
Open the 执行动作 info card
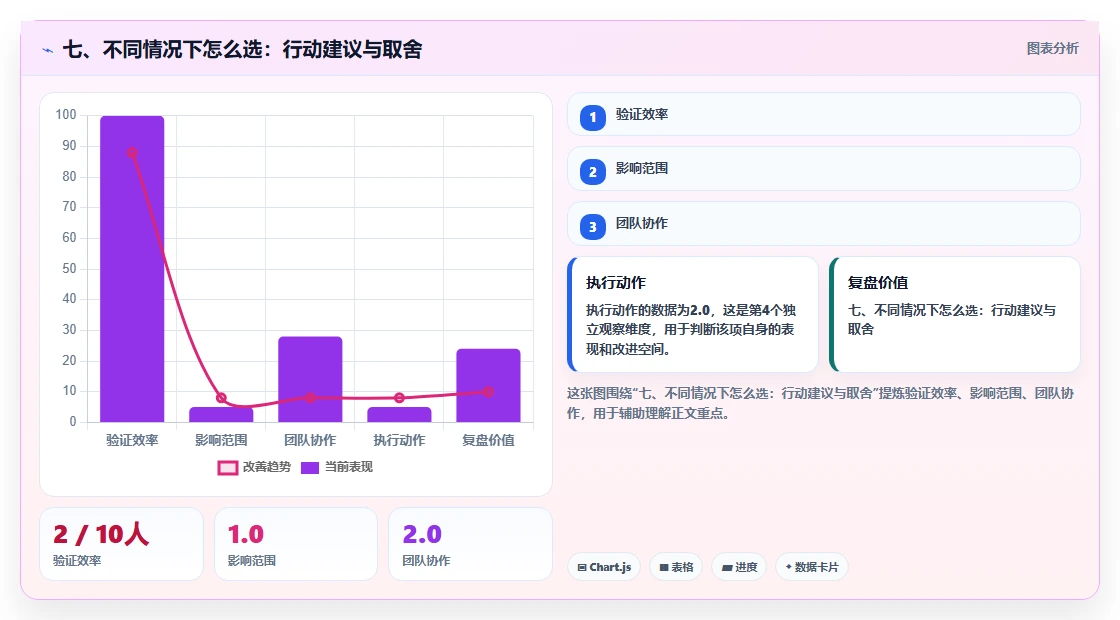click(x=693, y=314)
